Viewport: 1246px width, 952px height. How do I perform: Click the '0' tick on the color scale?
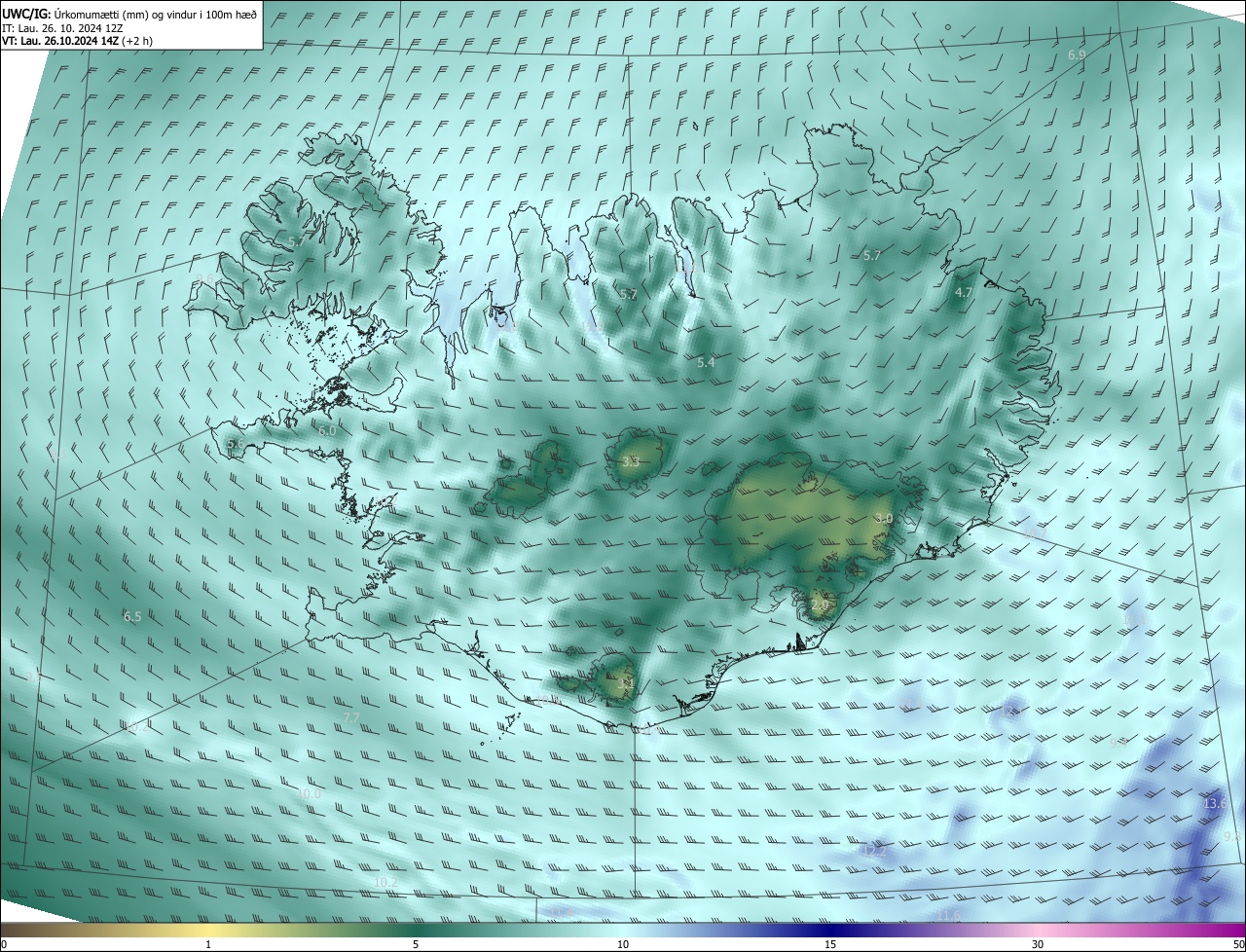[4, 944]
